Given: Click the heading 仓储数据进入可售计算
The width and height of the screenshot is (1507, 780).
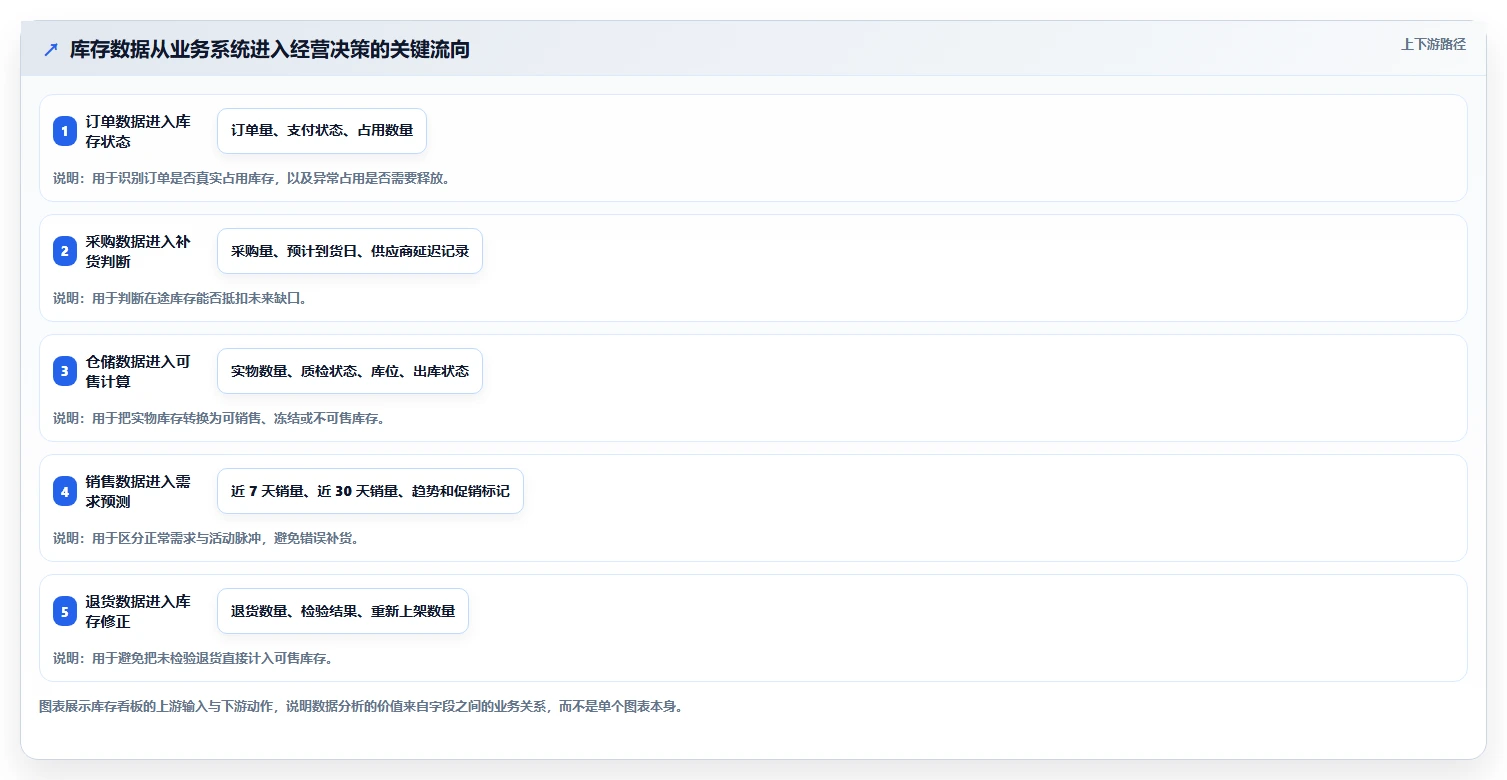Looking at the screenshot, I should 138,371.
